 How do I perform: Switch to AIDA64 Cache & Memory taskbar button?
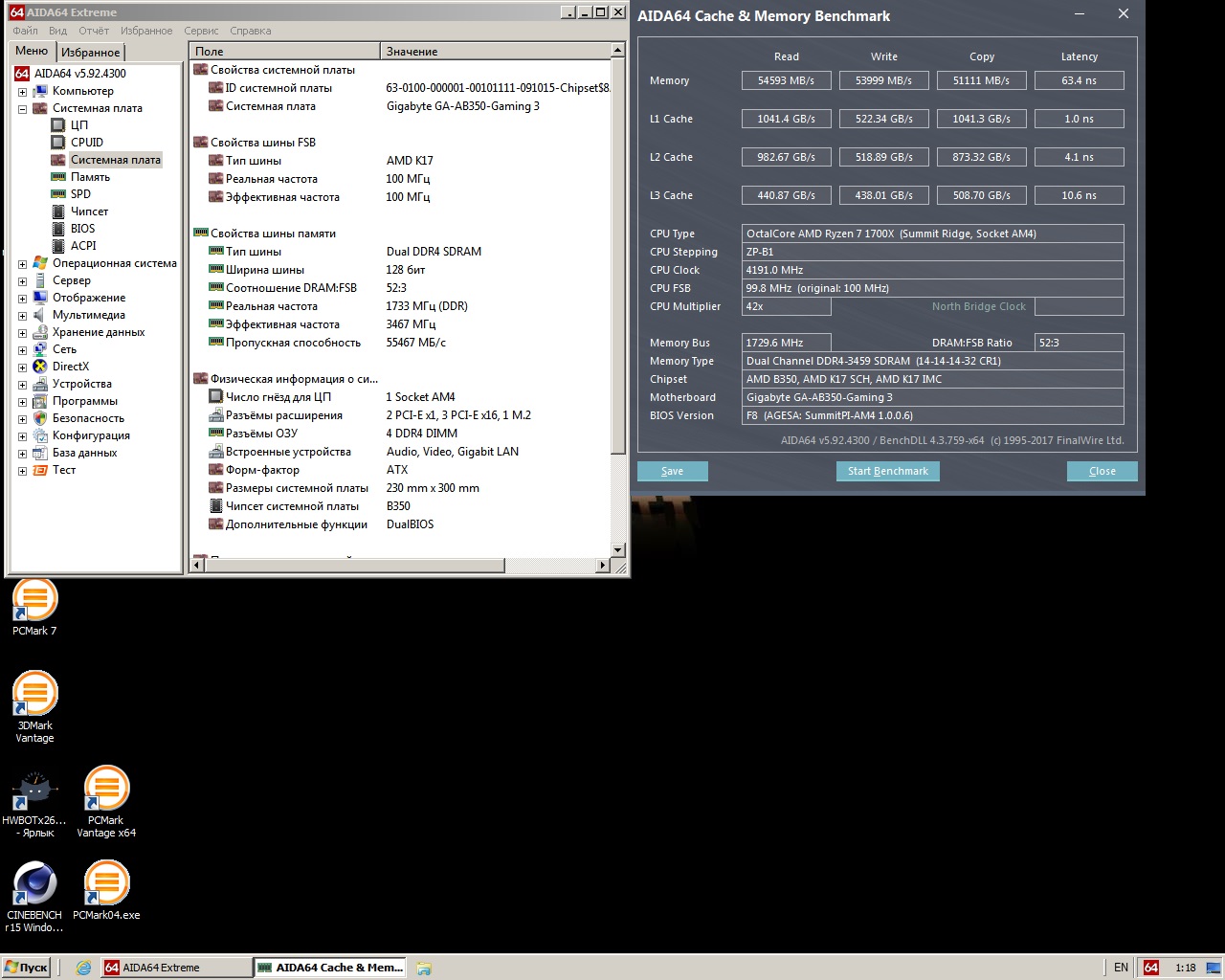[330, 968]
